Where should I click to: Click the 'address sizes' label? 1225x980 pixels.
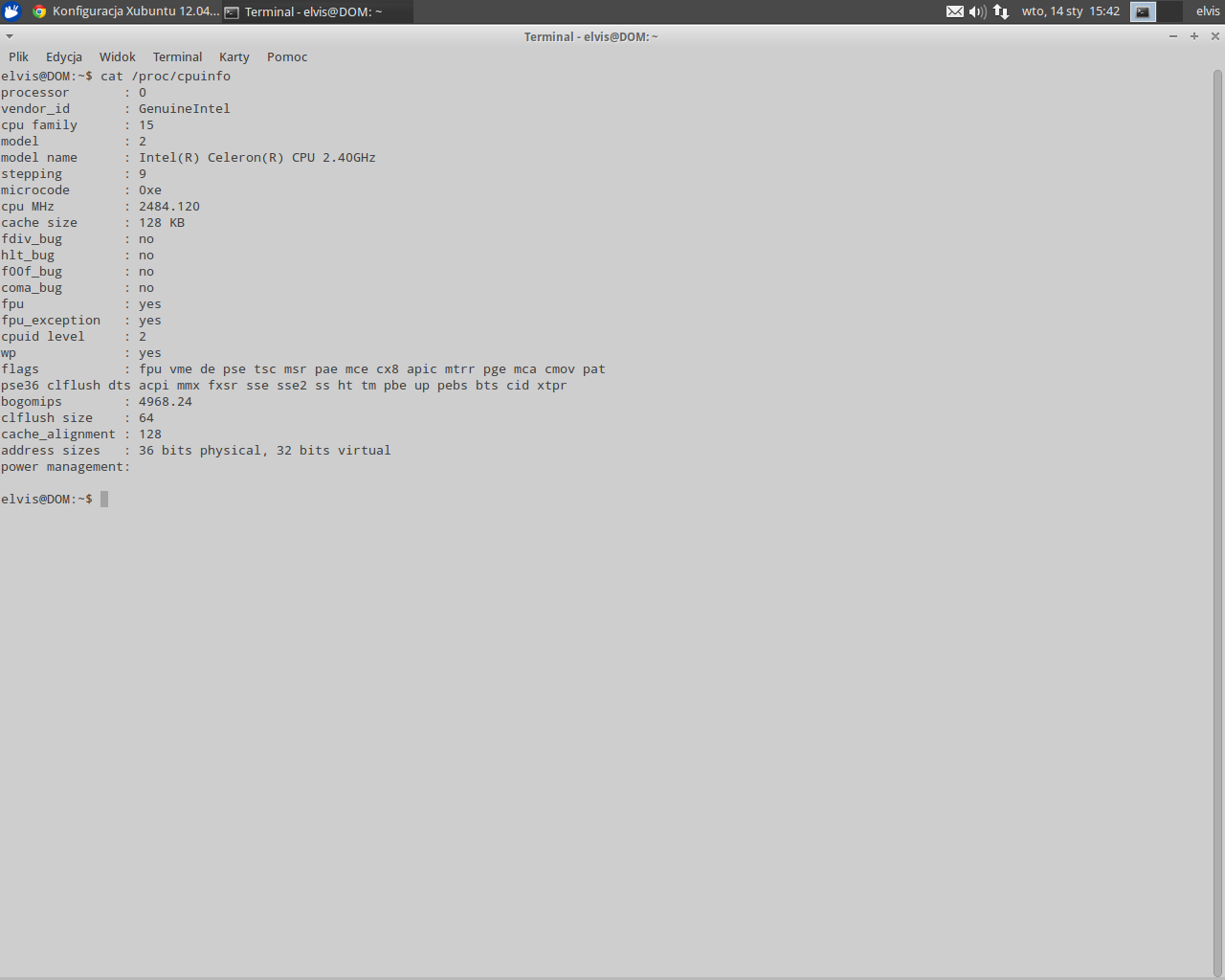pos(51,451)
